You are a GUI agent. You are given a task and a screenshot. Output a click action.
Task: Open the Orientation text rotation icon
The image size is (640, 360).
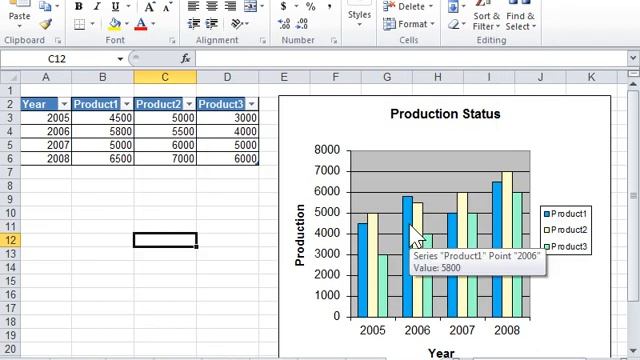tap(237, 24)
